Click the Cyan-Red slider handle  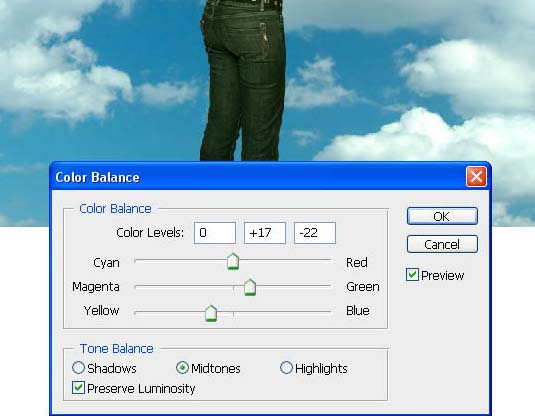233,261
